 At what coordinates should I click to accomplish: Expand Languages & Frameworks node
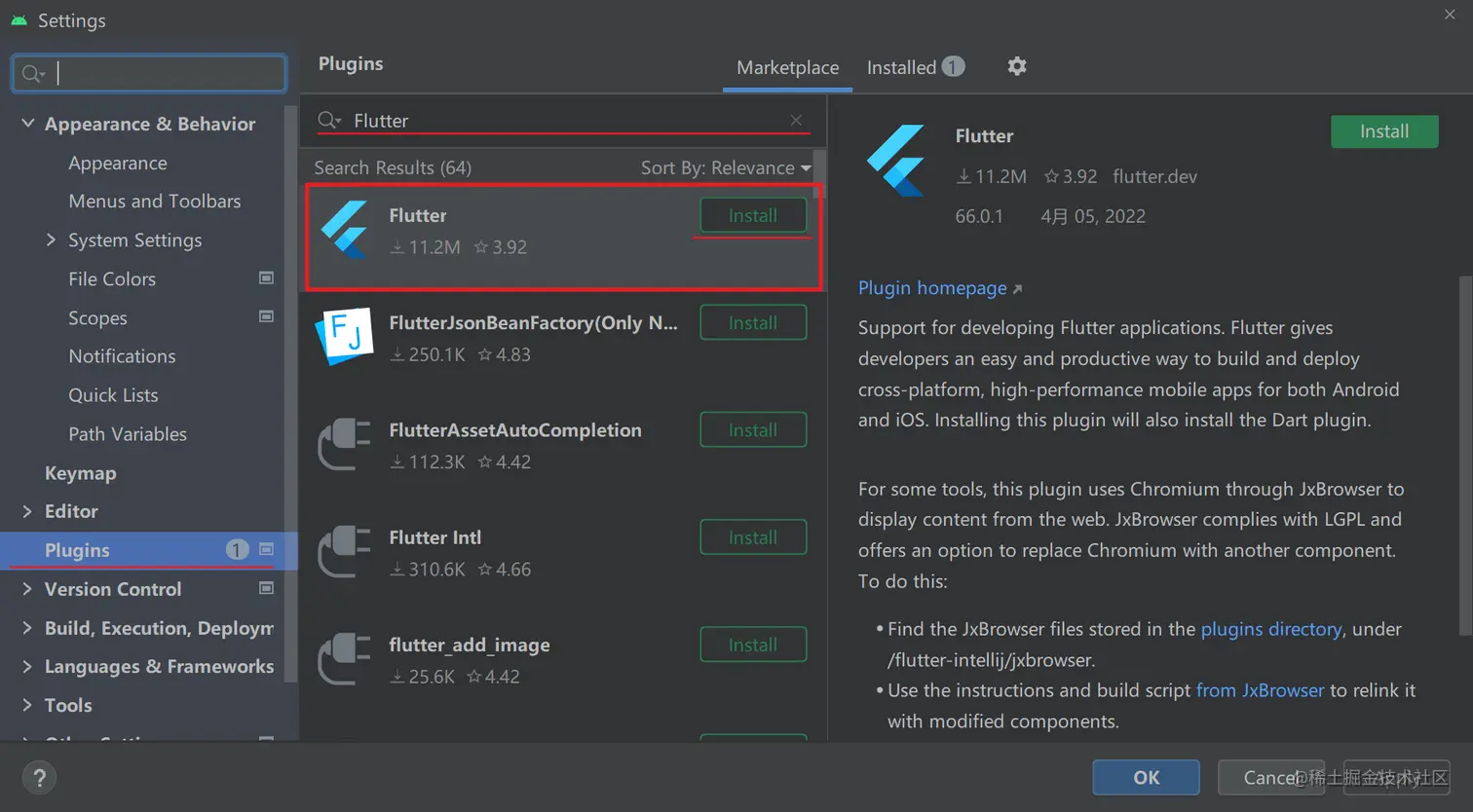27,666
